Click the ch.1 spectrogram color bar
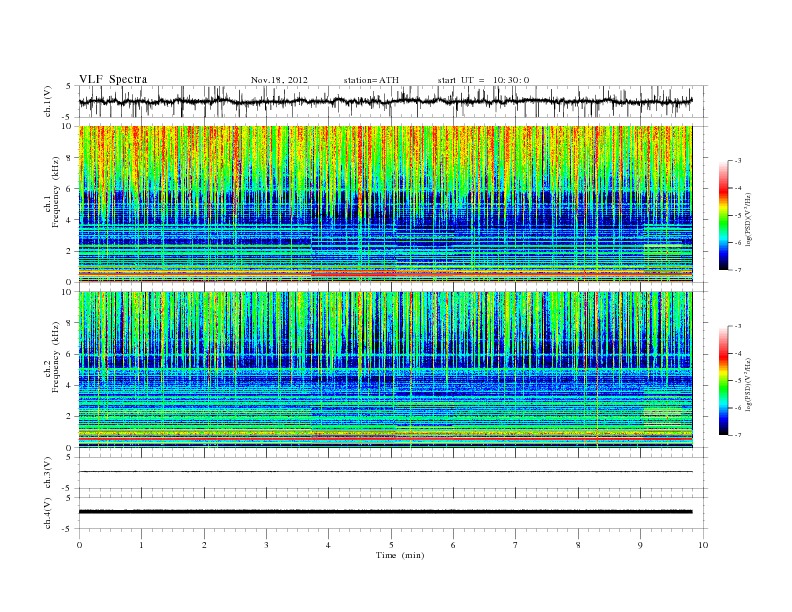 point(723,216)
